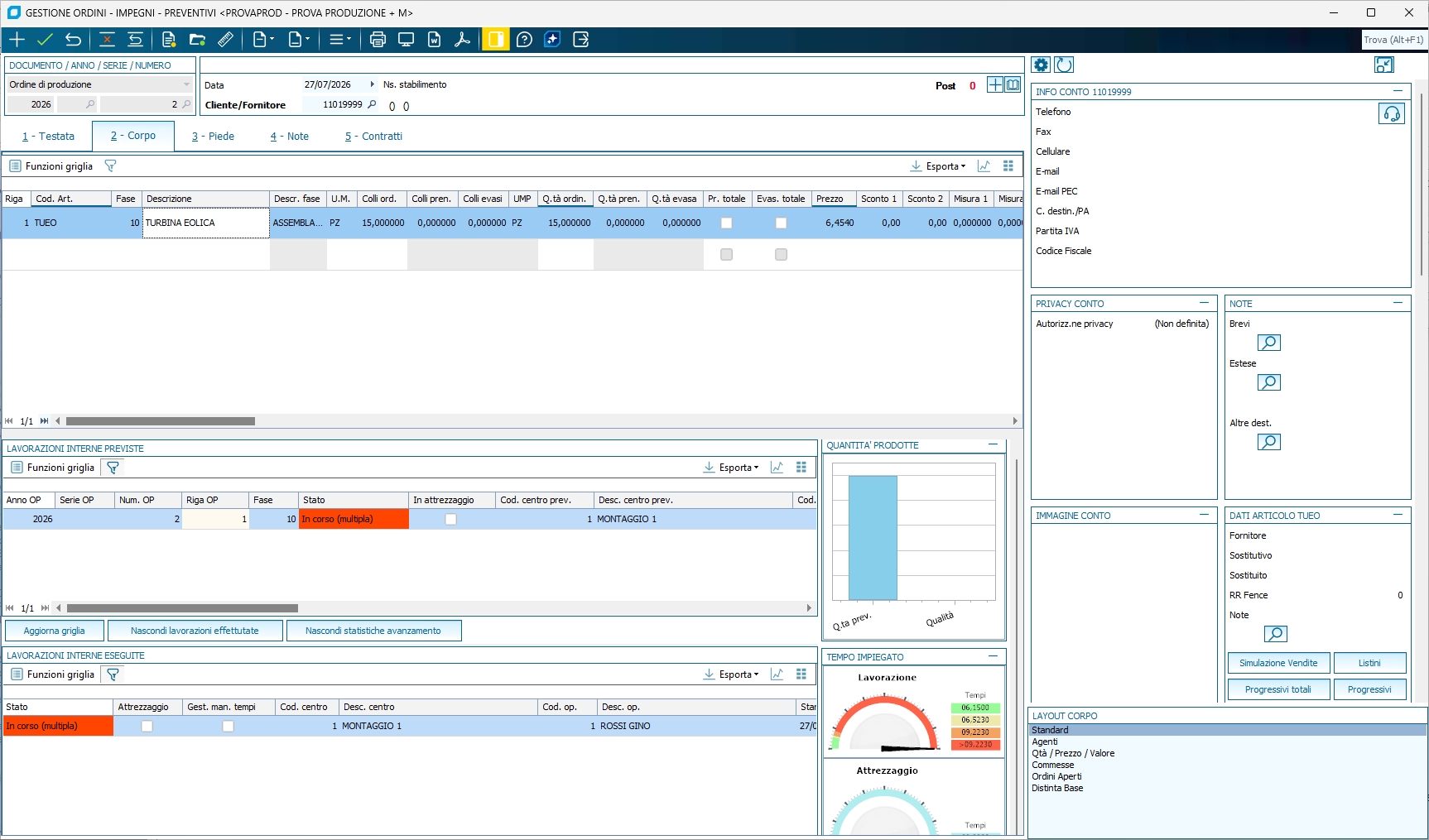The width and height of the screenshot is (1429, 840).
Task: Switch to the 3 - Piede tab
Action: [x=213, y=137]
